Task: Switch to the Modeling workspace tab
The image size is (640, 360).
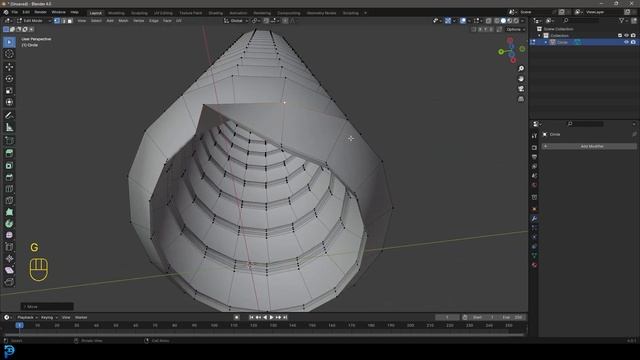Action: pos(116,13)
